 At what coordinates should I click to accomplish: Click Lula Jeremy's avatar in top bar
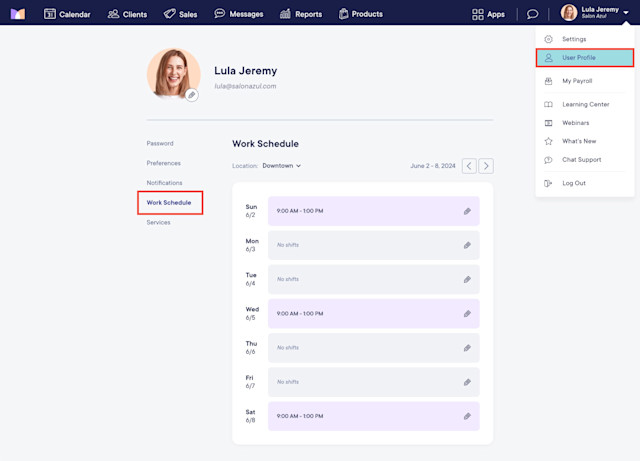(x=569, y=13)
